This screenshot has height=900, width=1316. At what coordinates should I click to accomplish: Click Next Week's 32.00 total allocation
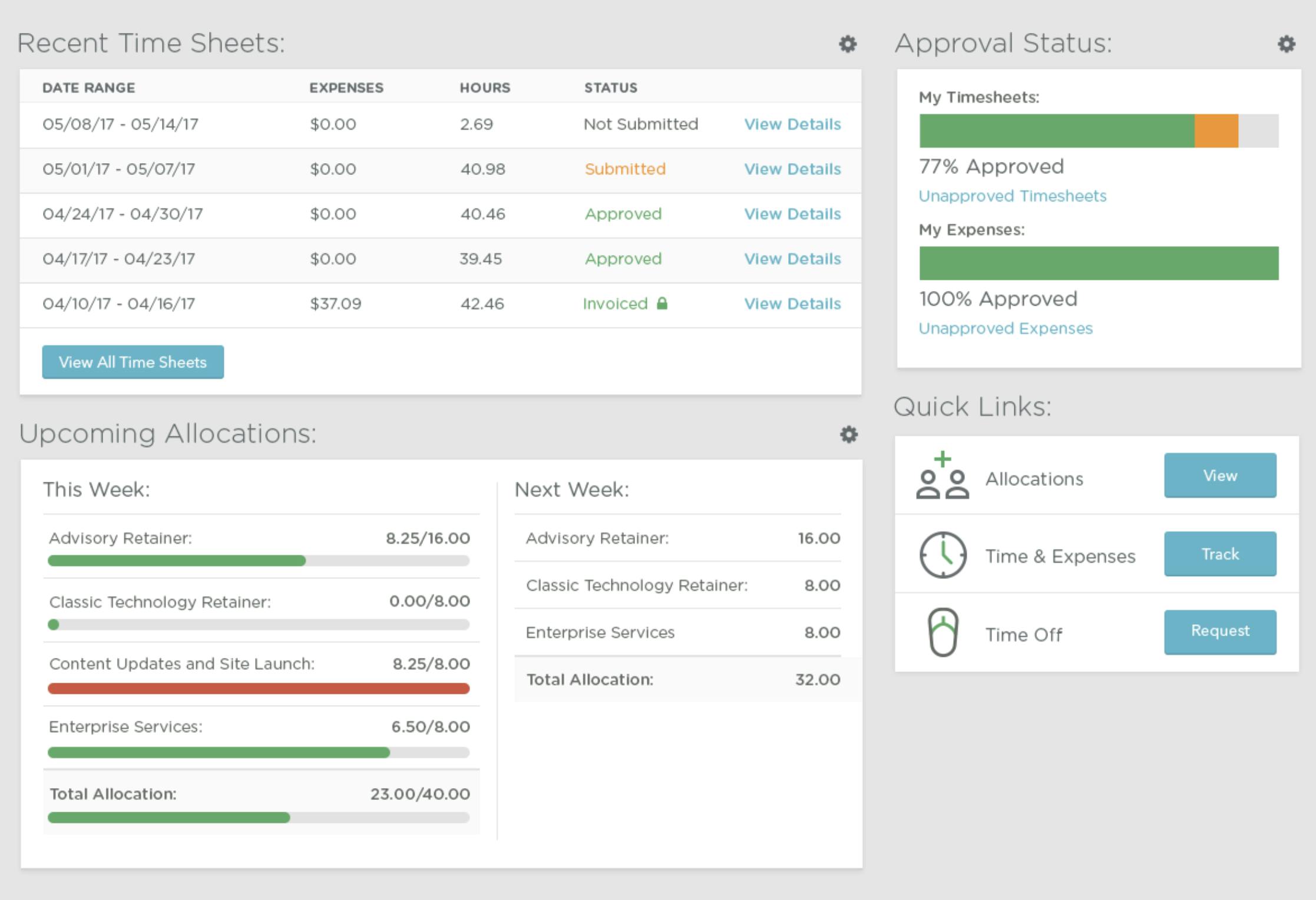[818, 680]
